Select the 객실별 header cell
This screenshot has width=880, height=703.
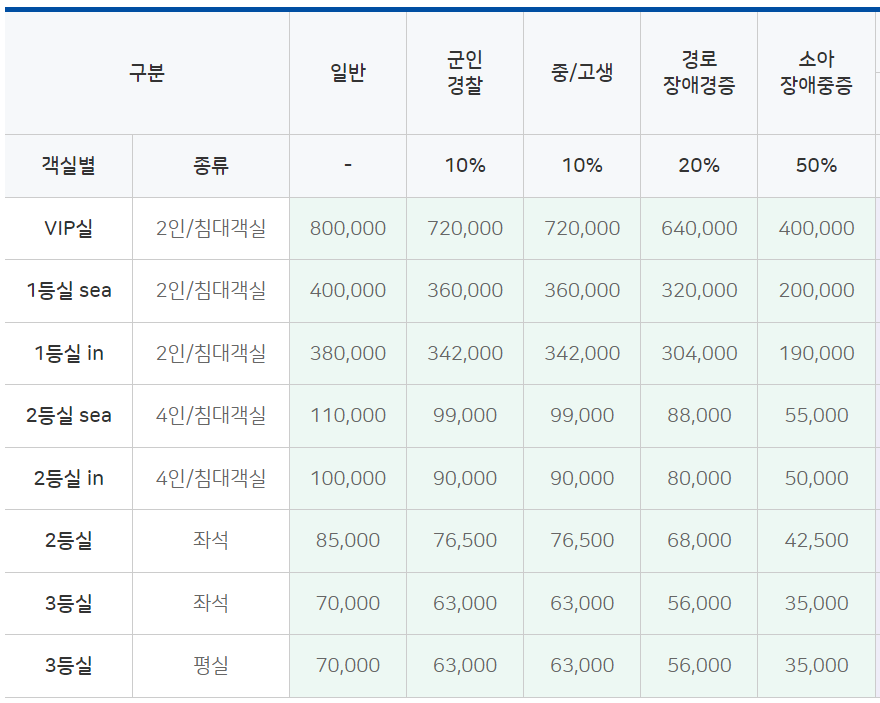pyautogui.click(x=68, y=165)
